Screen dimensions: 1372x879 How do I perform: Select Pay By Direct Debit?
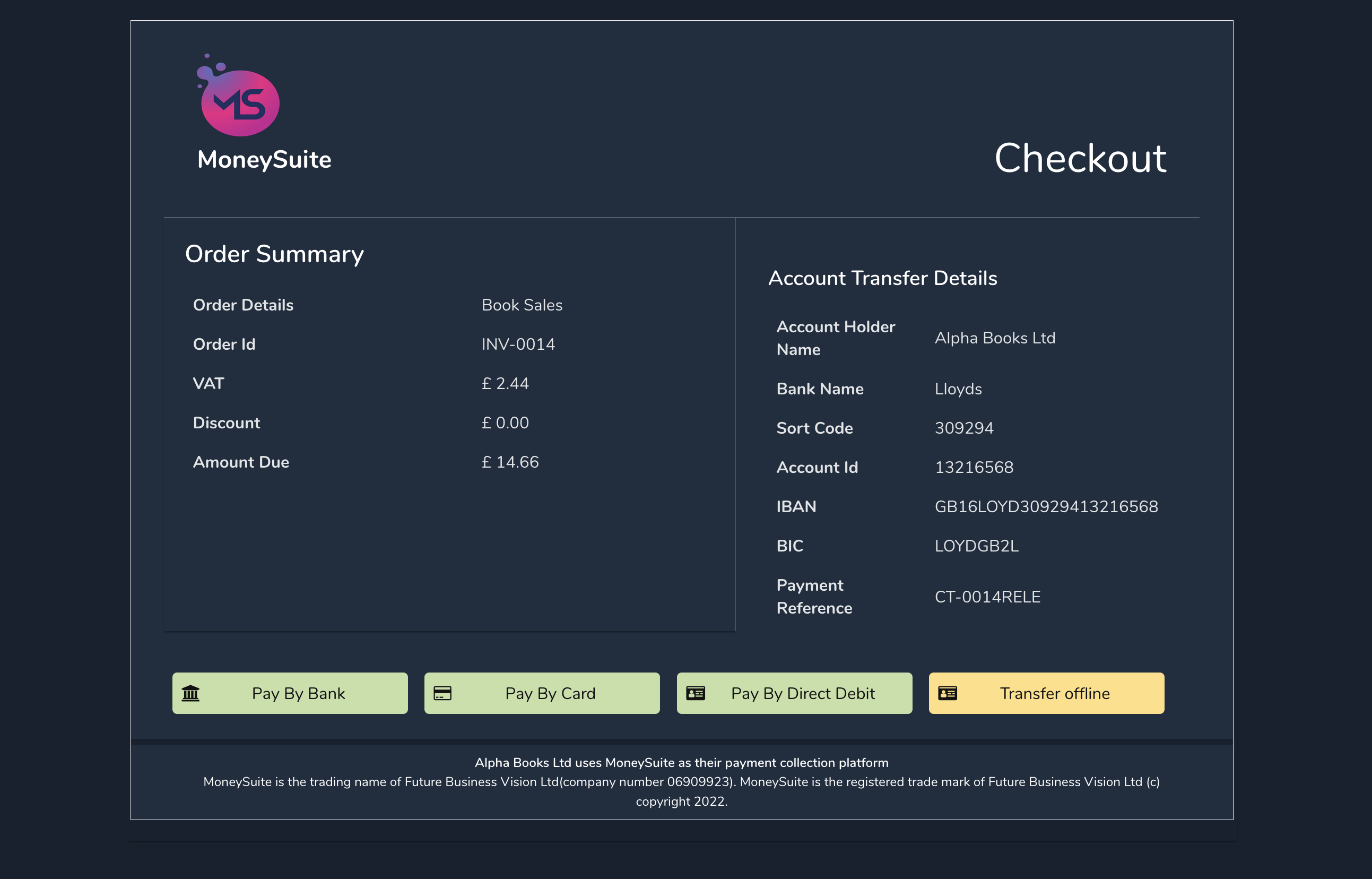[794, 694]
